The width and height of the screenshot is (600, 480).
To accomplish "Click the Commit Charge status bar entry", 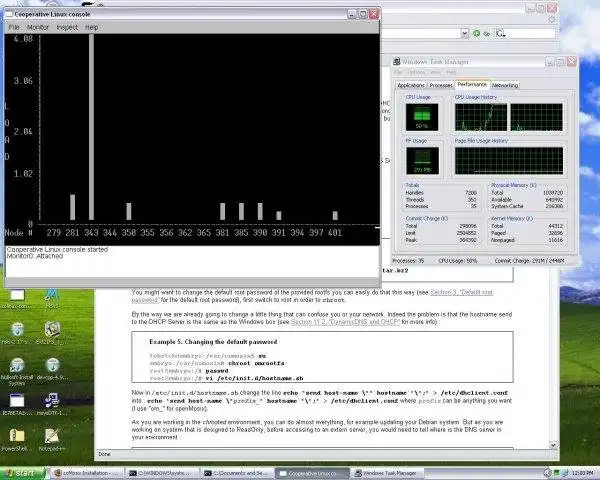I will (x=530, y=261).
